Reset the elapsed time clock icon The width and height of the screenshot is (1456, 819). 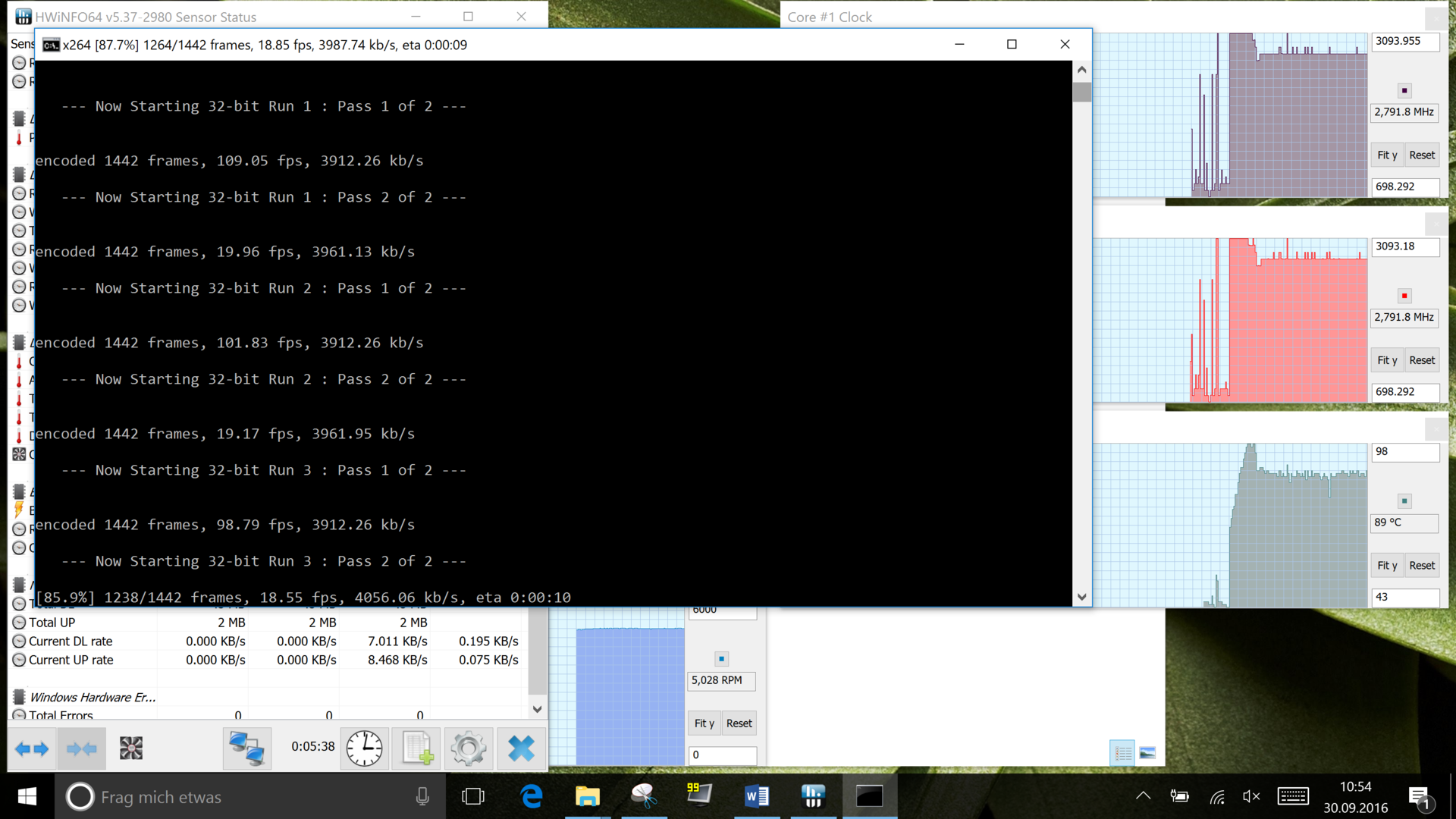(364, 749)
